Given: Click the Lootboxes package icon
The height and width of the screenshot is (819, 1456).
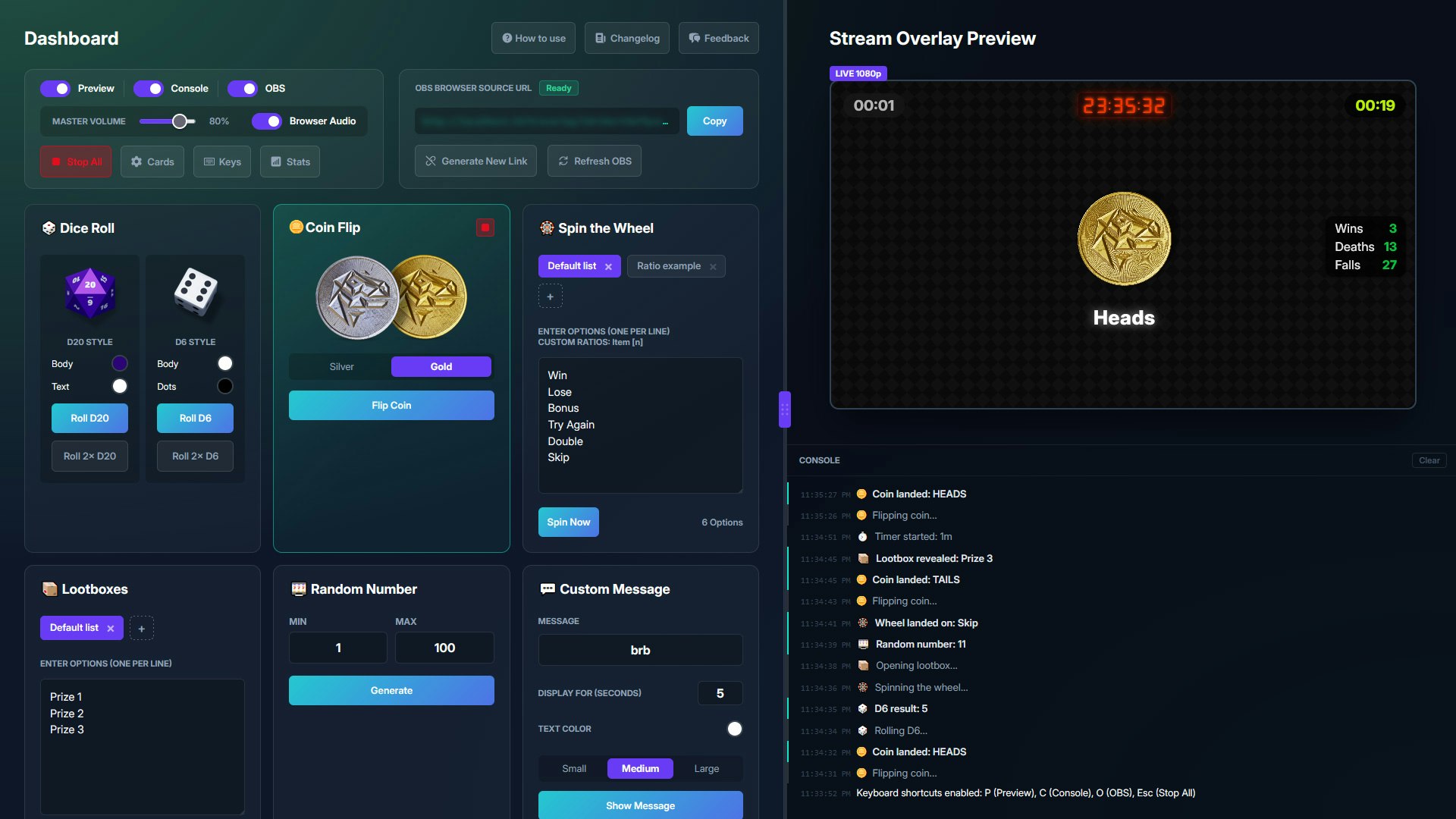Looking at the screenshot, I should click(49, 588).
